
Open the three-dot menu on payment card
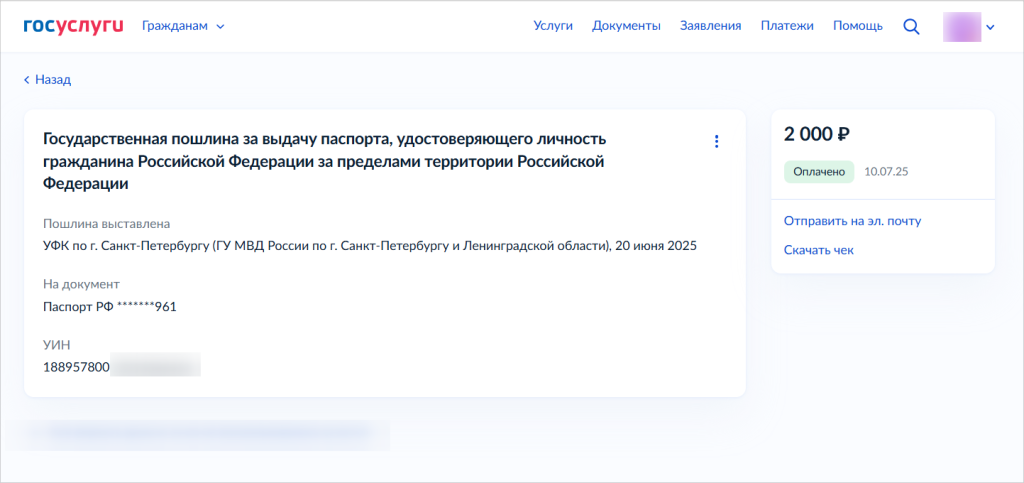point(716,142)
